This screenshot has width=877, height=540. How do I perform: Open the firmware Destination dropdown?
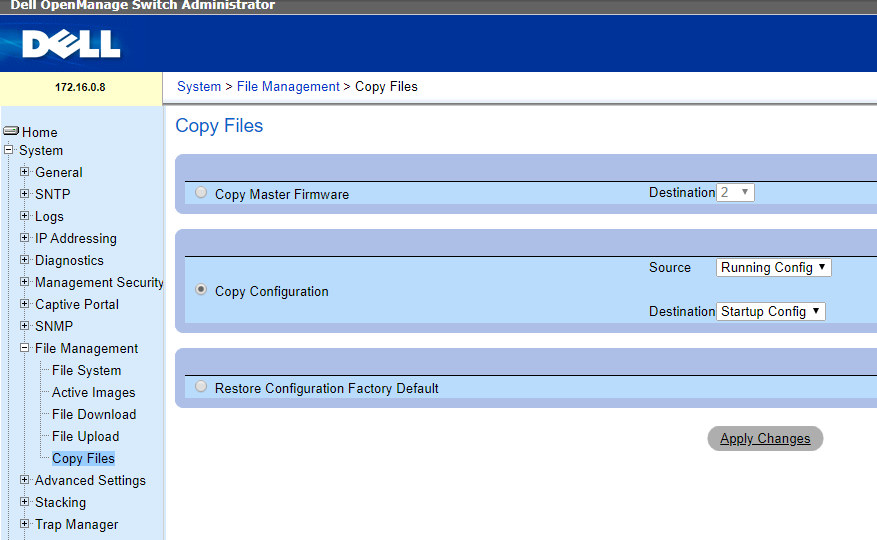click(735, 192)
